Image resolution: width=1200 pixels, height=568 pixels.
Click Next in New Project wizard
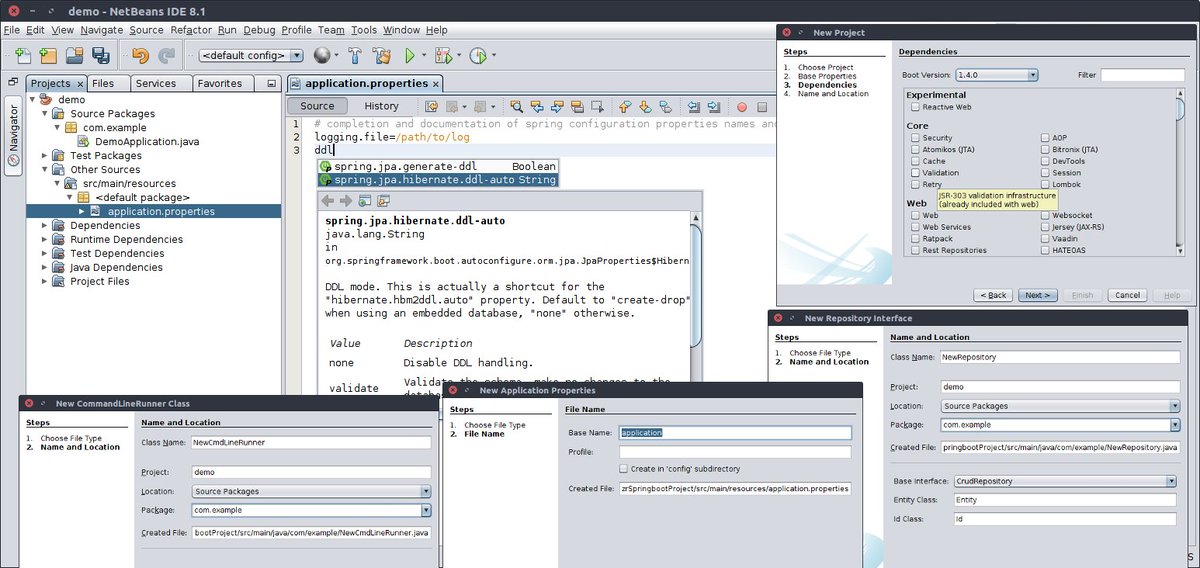pos(1037,295)
